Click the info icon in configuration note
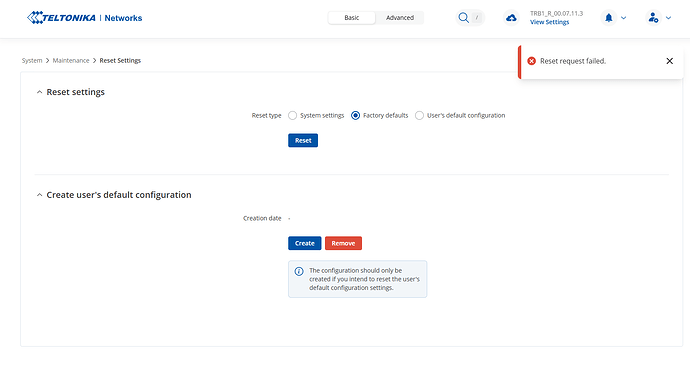 [x=299, y=271]
